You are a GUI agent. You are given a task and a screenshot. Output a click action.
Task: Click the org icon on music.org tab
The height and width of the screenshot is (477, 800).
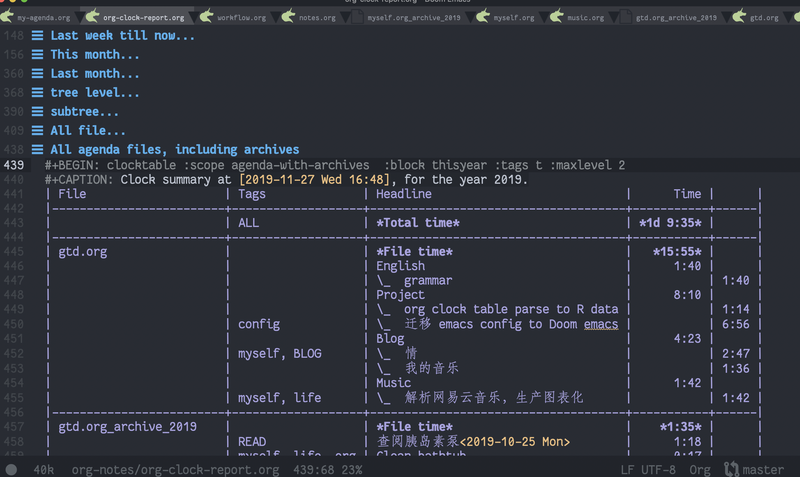557,16
